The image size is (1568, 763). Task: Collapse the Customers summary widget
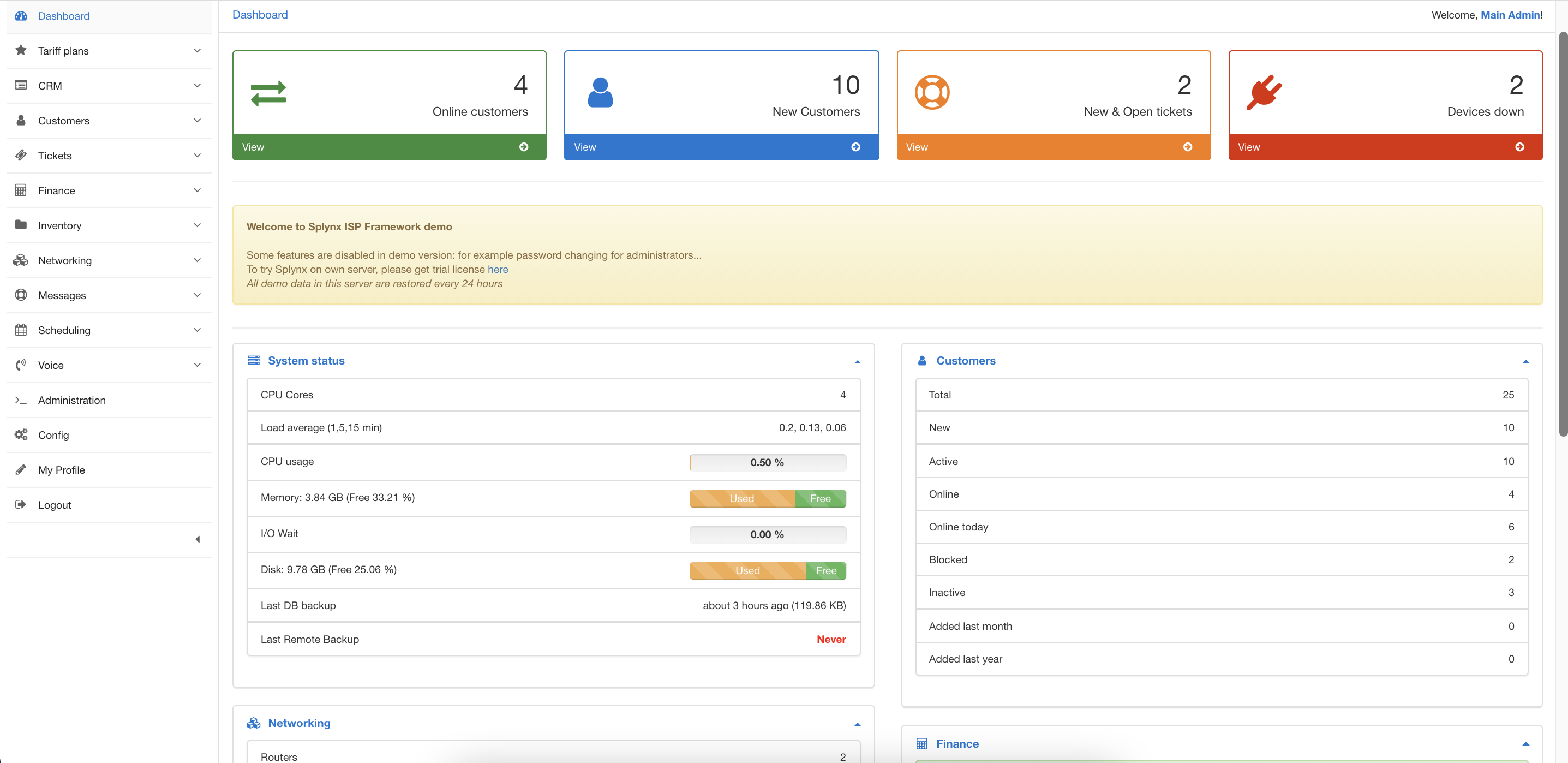[1525, 361]
